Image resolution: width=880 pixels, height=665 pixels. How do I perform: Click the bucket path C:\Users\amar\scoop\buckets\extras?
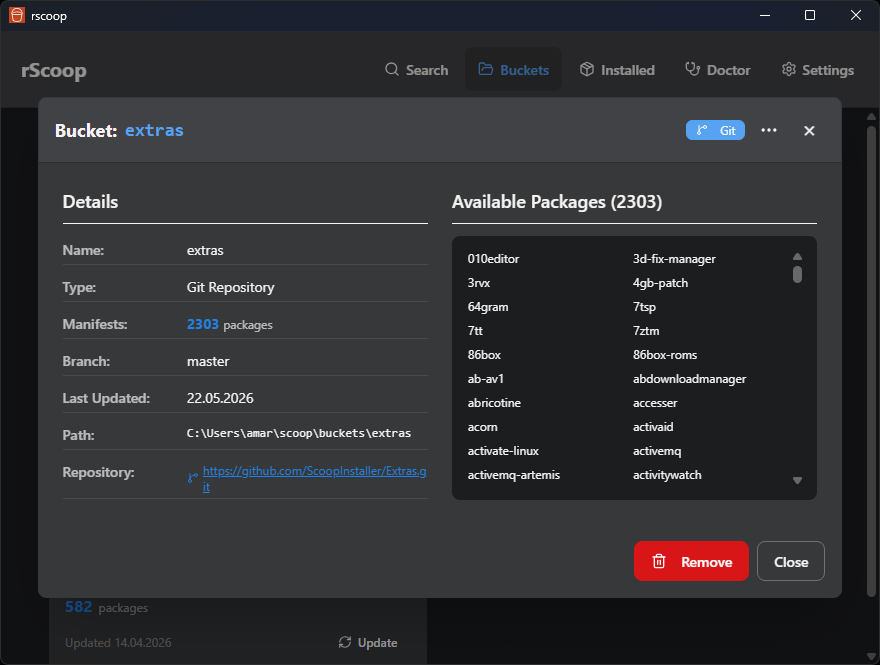pyautogui.click(x=299, y=433)
